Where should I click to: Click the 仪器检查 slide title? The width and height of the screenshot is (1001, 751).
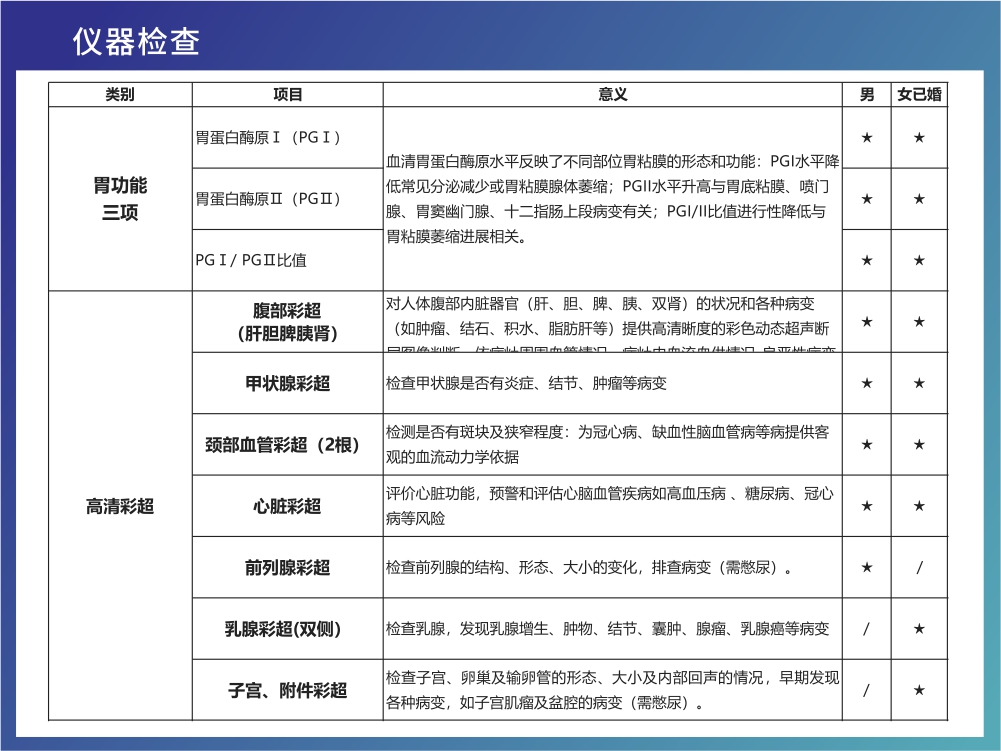(136, 42)
